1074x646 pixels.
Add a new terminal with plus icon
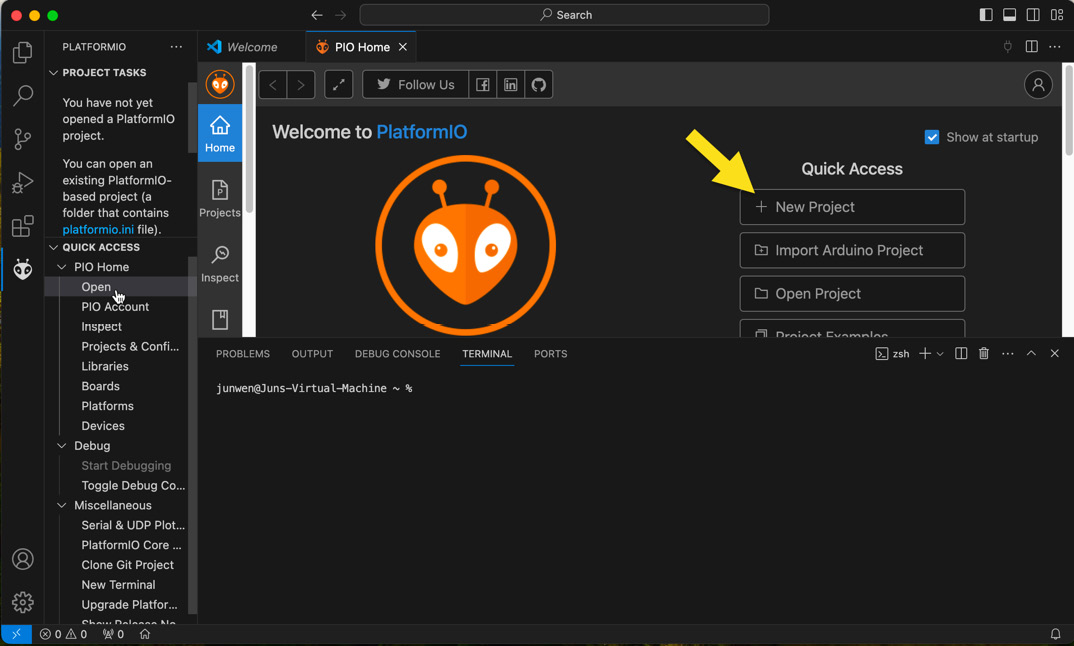coord(925,353)
